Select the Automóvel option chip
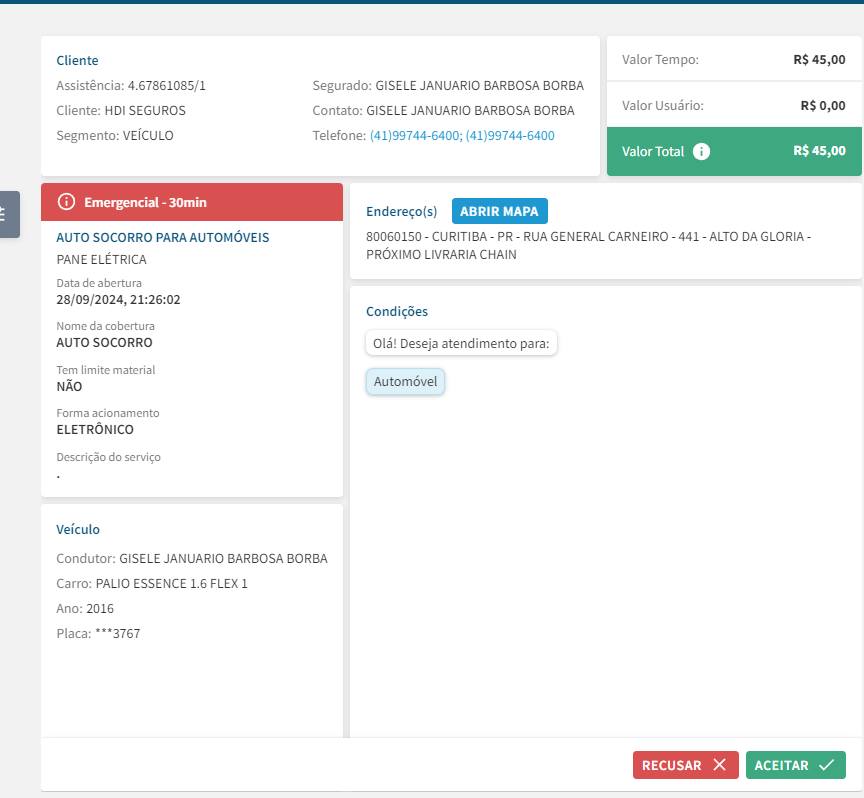 click(x=405, y=381)
